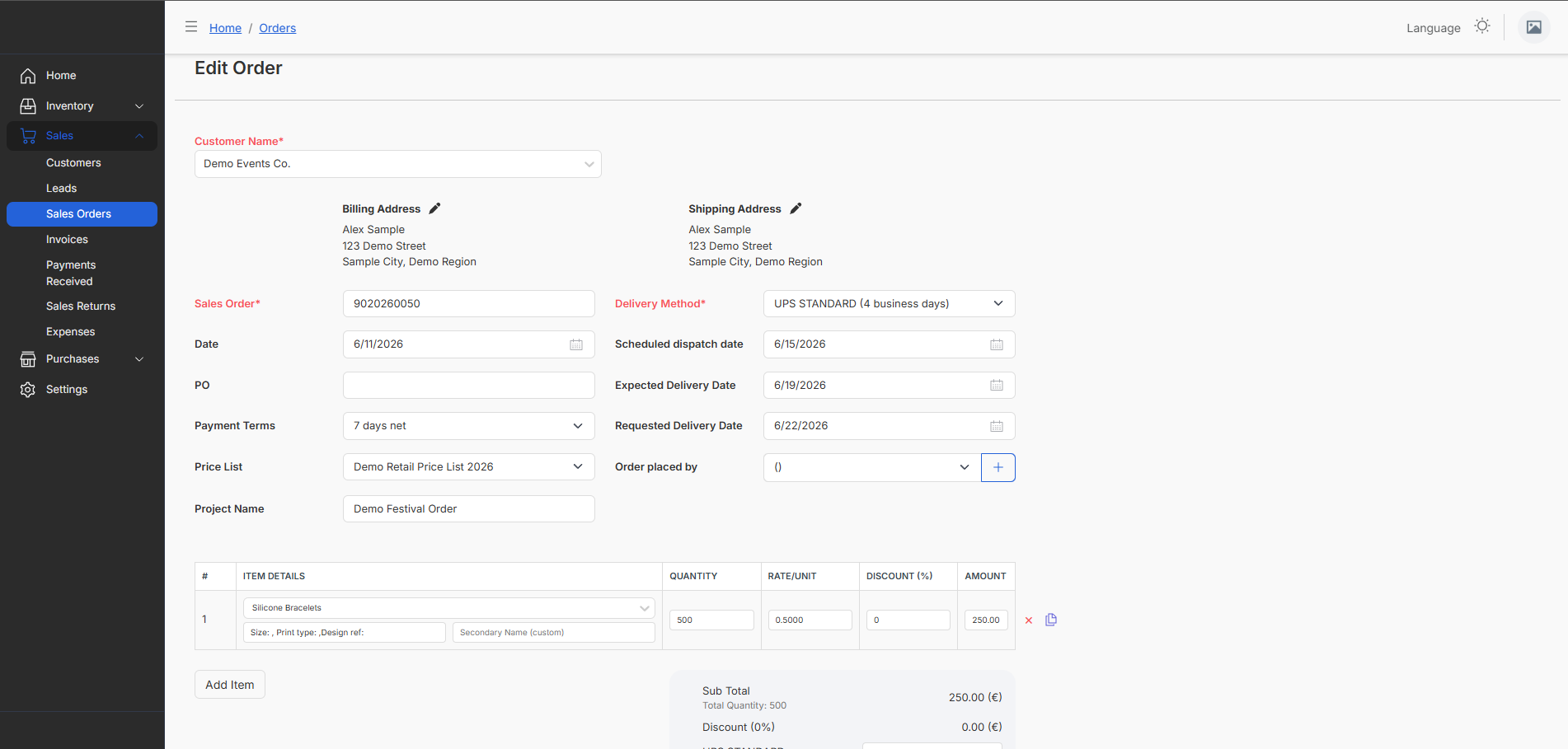
Task: Click the Inventory box icon
Action: (28, 106)
